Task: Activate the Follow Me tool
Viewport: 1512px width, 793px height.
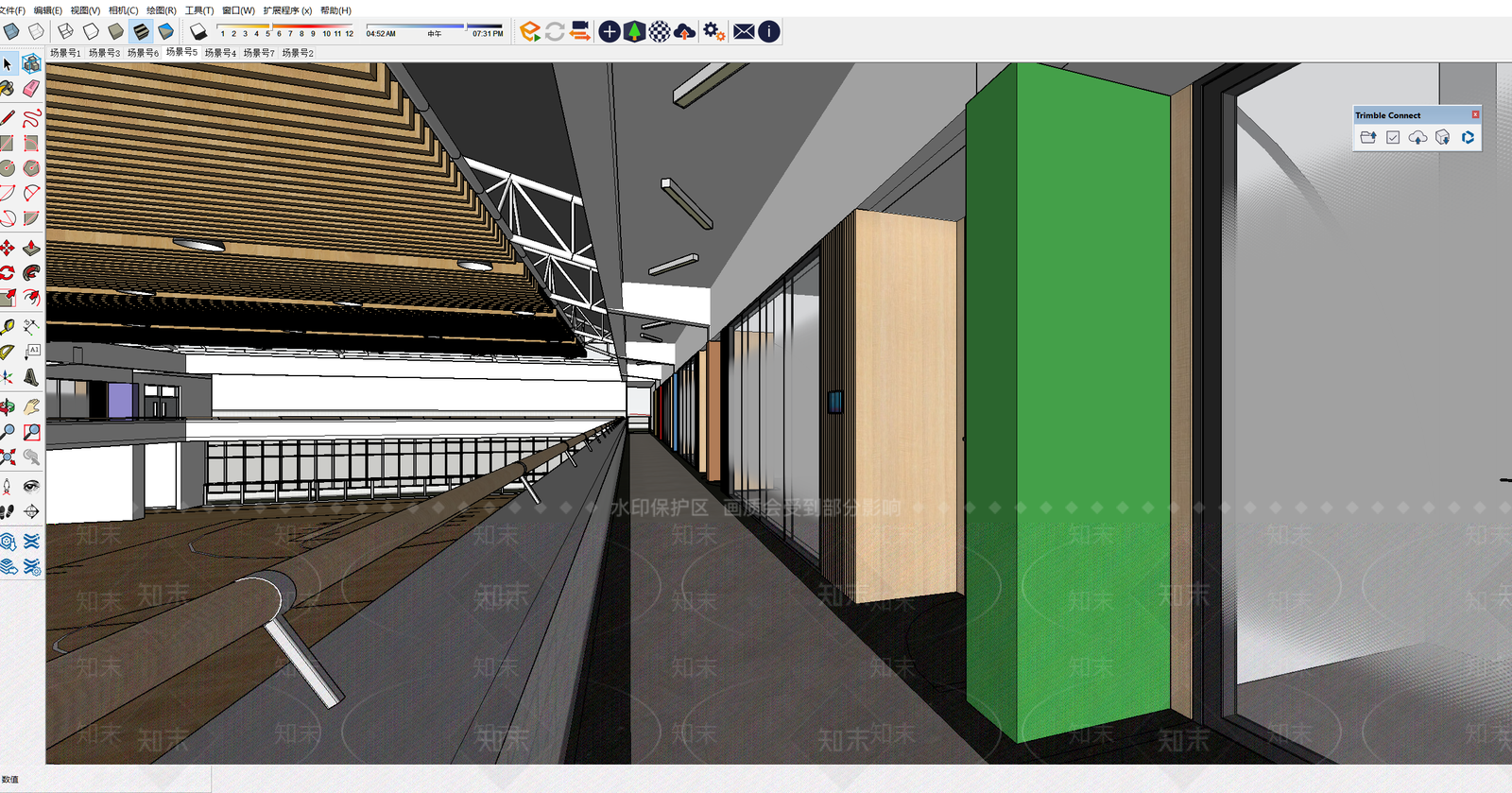Action: (x=31, y=272)
